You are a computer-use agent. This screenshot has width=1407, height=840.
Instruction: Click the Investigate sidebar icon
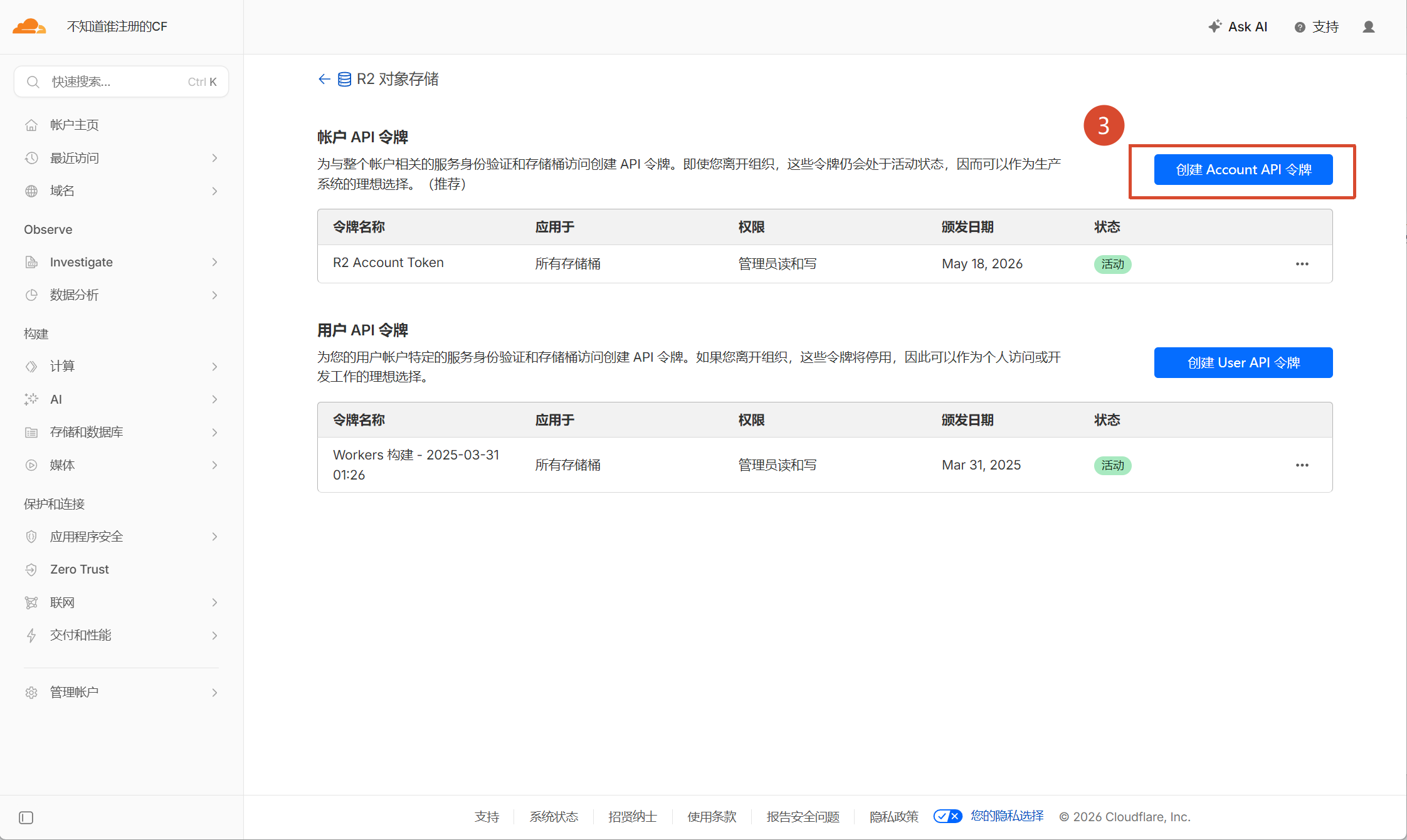point(31,262)
